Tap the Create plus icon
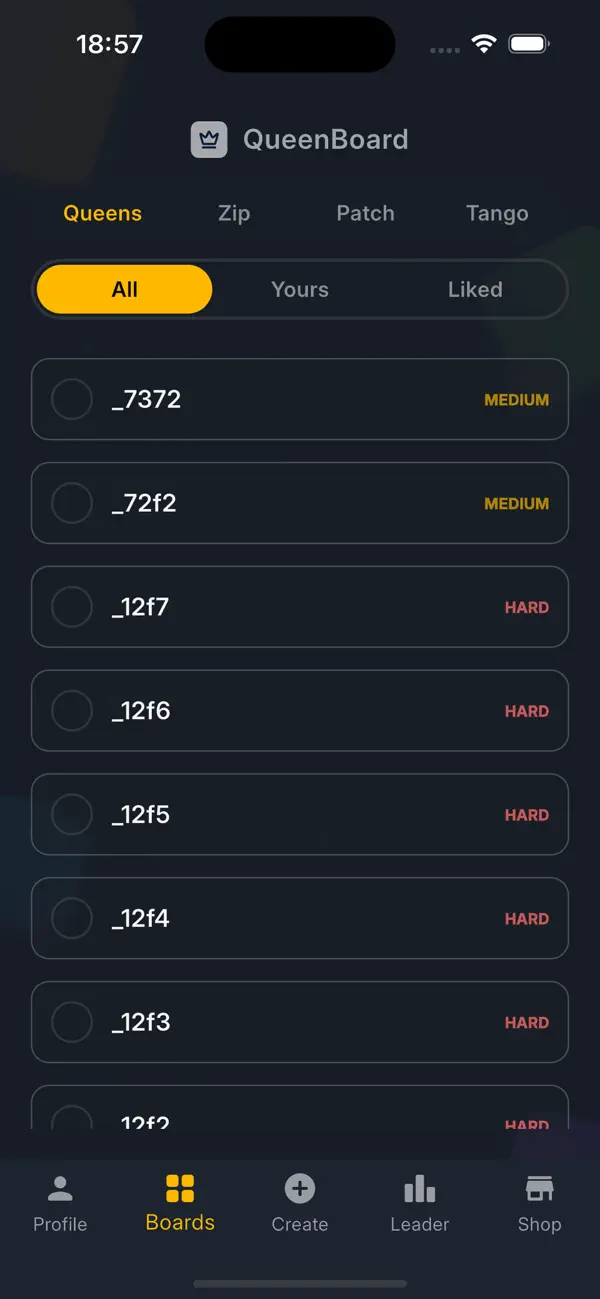The image size is (600, 1299). point(300,1189)
